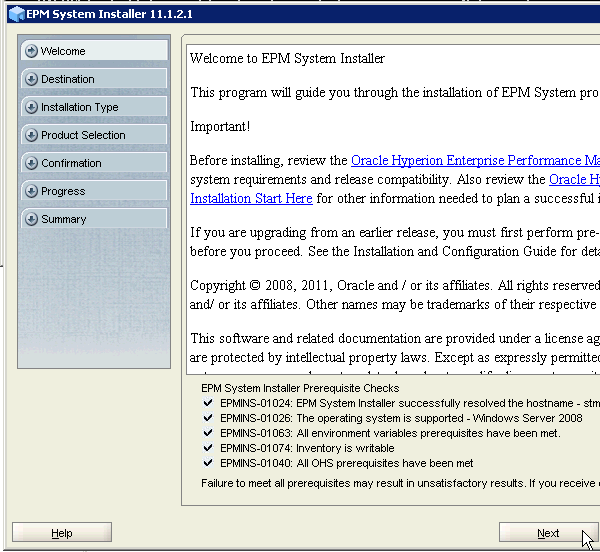Click the Product Selection step arrow icon
Image resolution: width=600 pixels, height=552 pixels.
tap(31, 135)
